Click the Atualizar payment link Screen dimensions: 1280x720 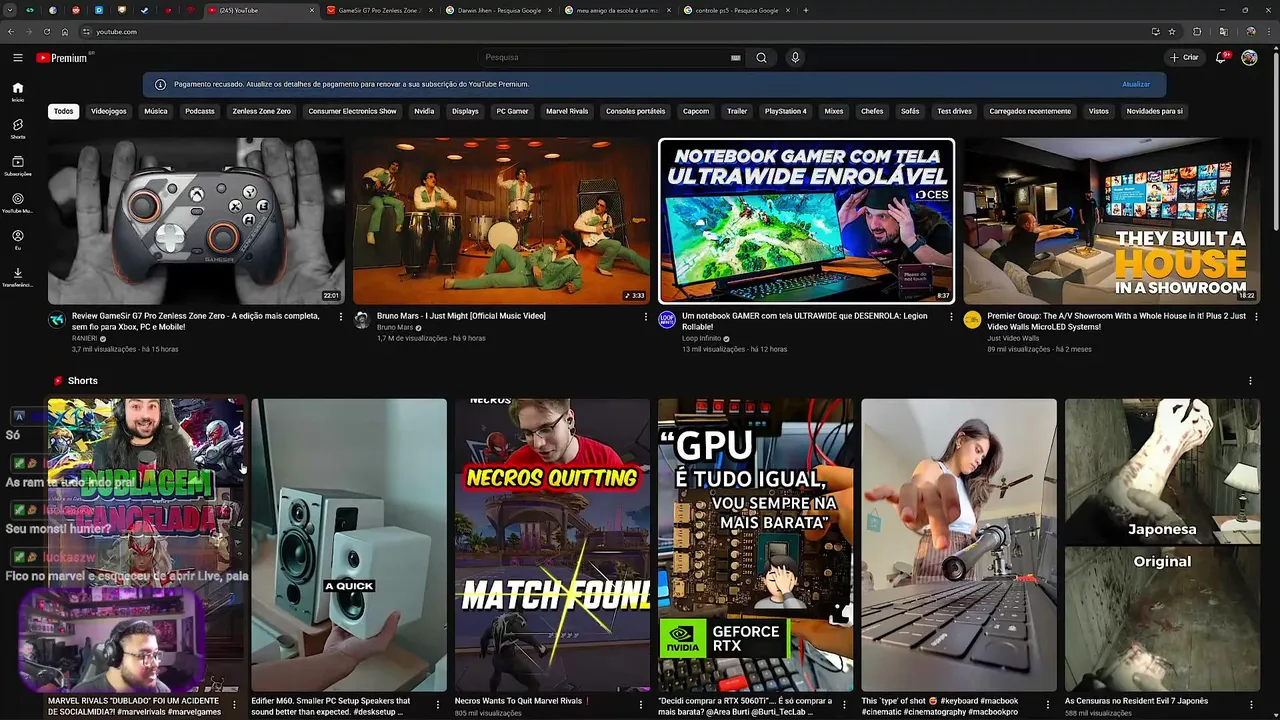(1136, 84)
